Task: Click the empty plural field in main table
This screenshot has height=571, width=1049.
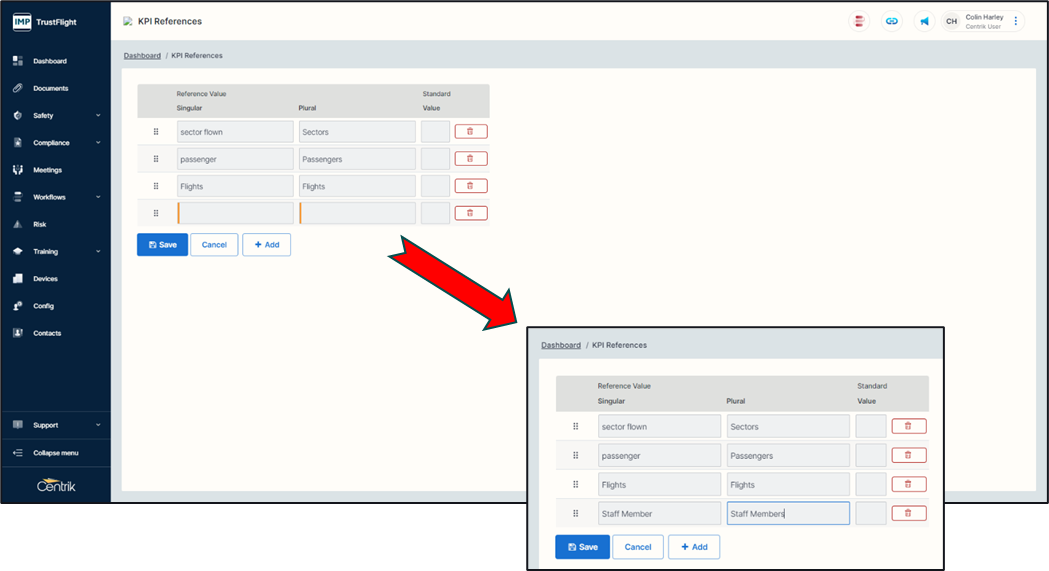Action: [x=357, y=213]
